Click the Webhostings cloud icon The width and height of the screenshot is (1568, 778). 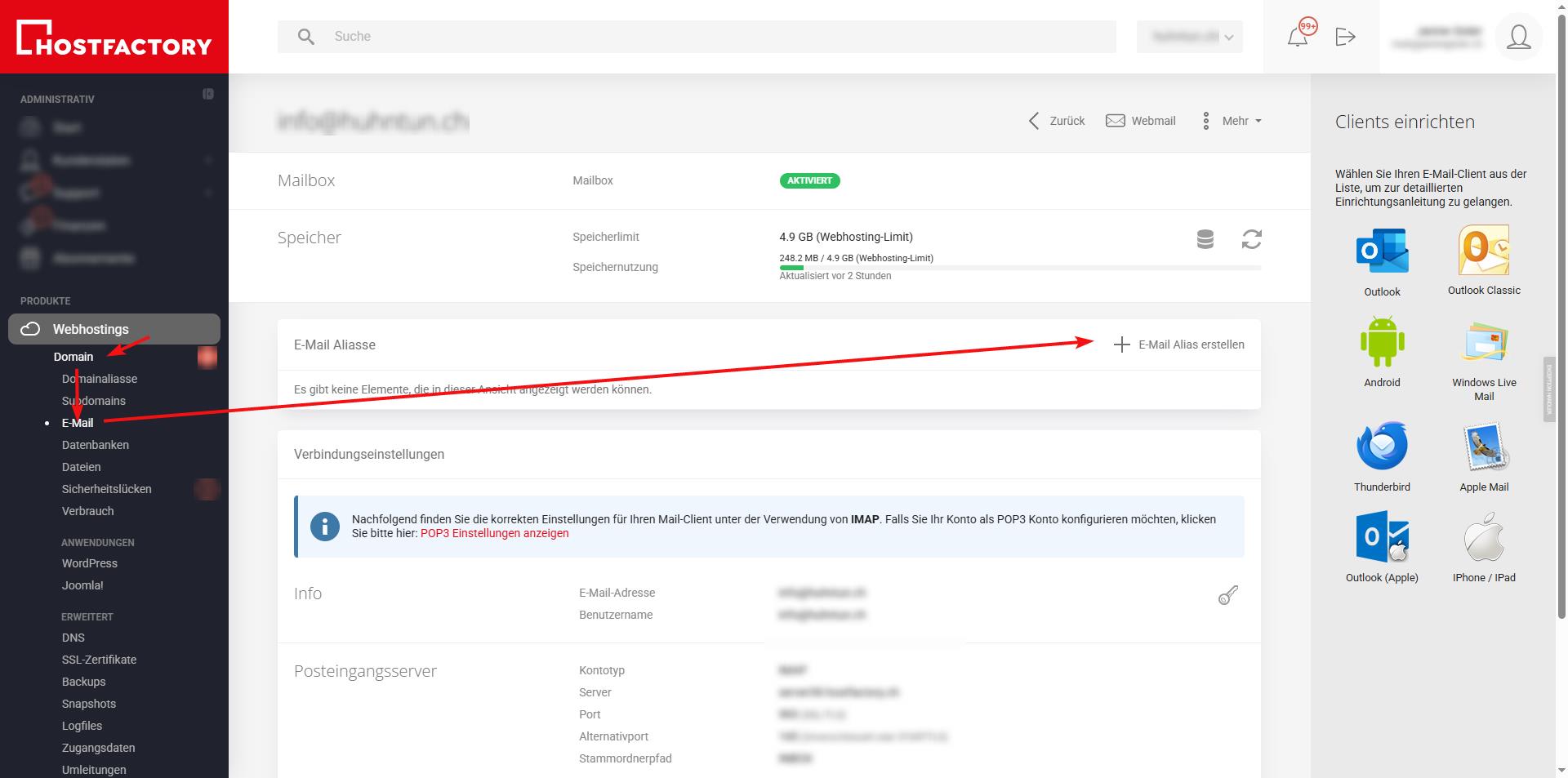coord(30,329)
